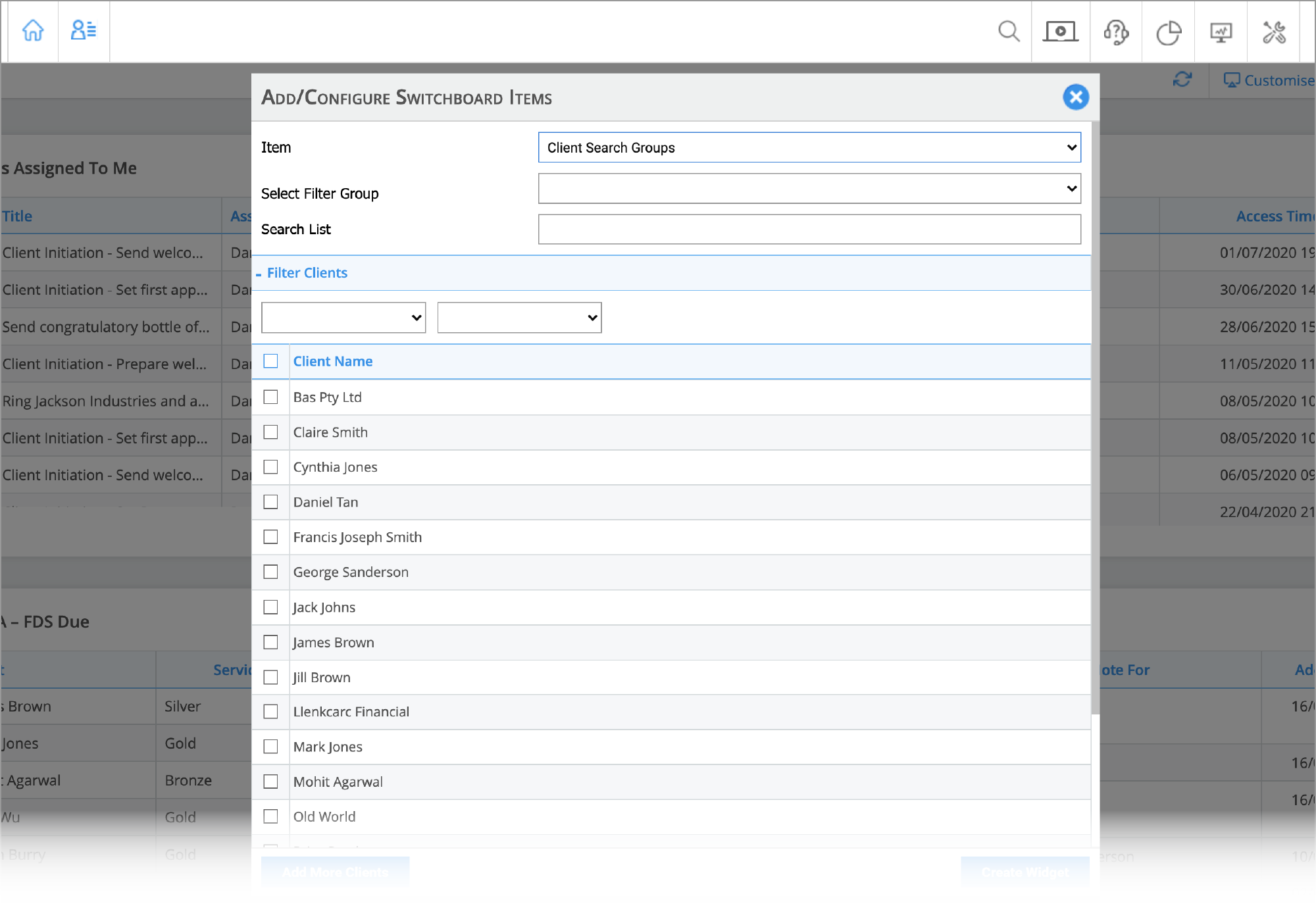Check the Mark Jones checkbox
This screenshot has height=921, width=1316.
(x=270, y=747)
